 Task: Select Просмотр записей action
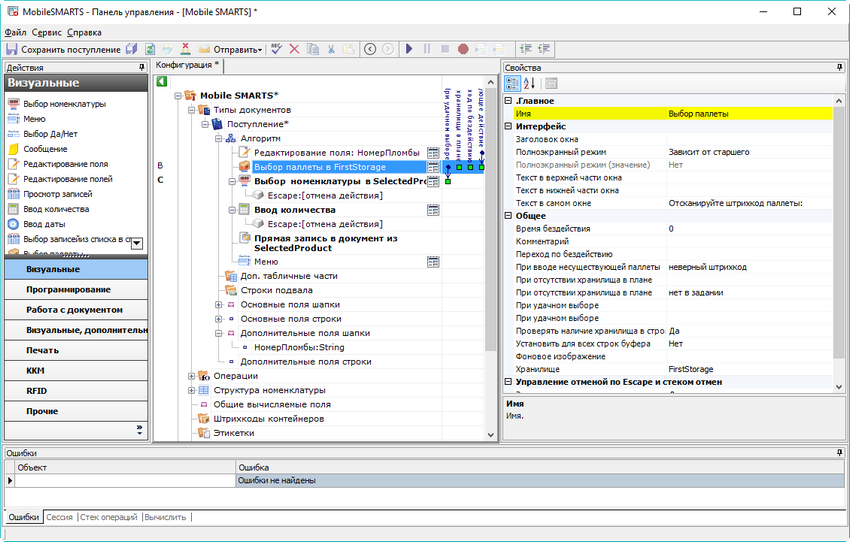pos(57,194)
